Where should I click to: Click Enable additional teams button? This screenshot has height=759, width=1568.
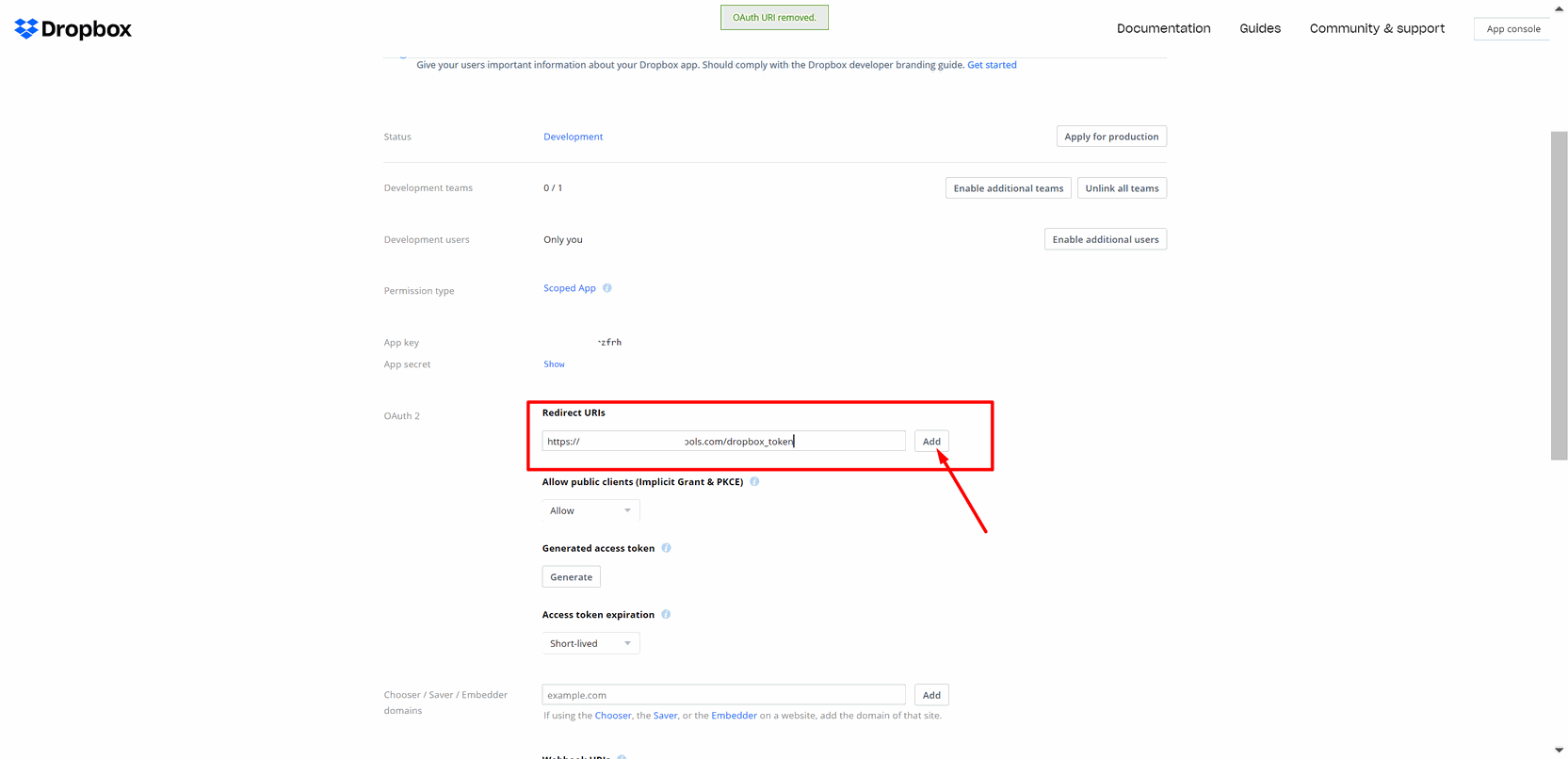pos(1008,188)
